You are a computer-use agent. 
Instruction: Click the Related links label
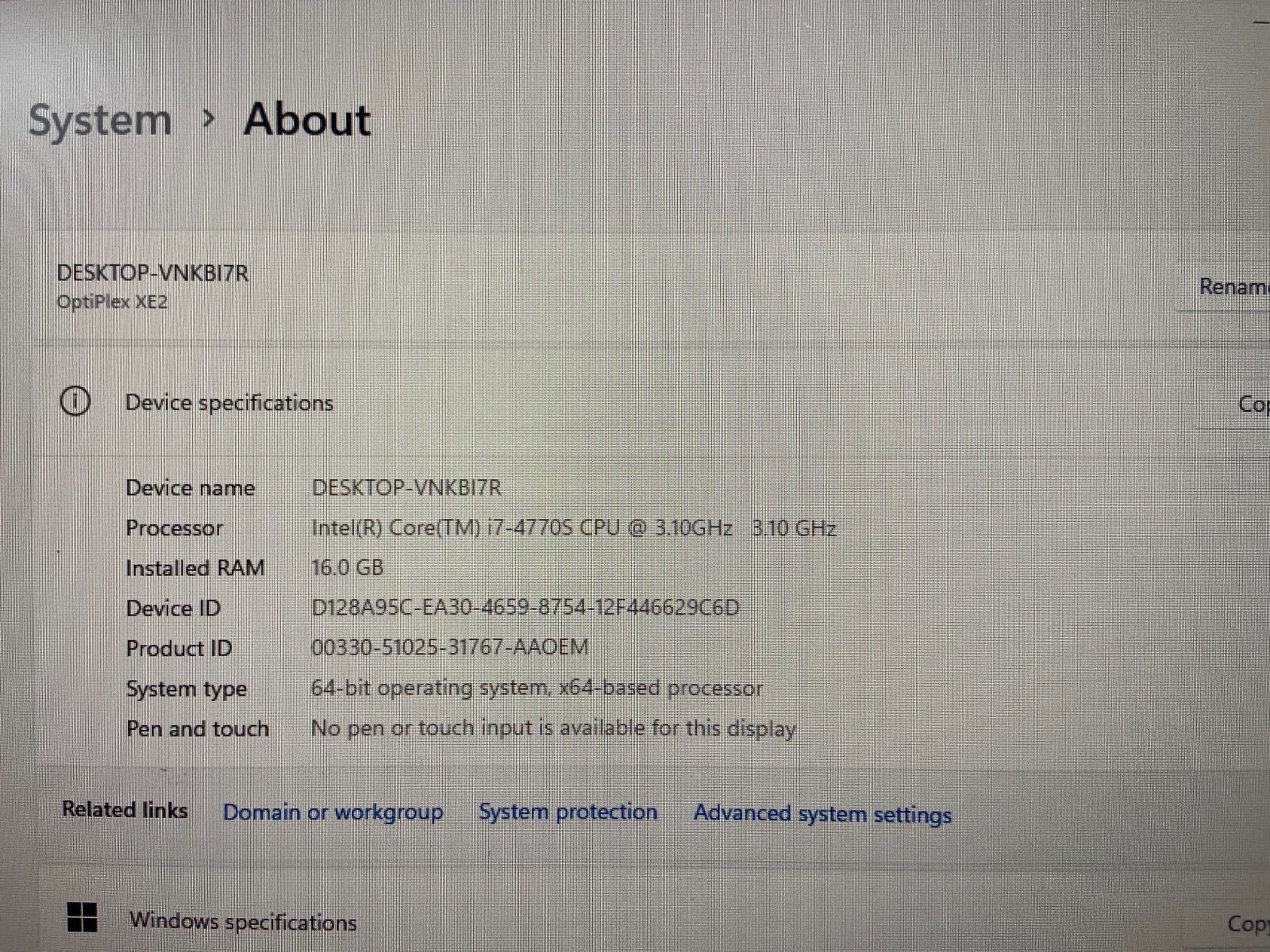click(x=125, y=810)
